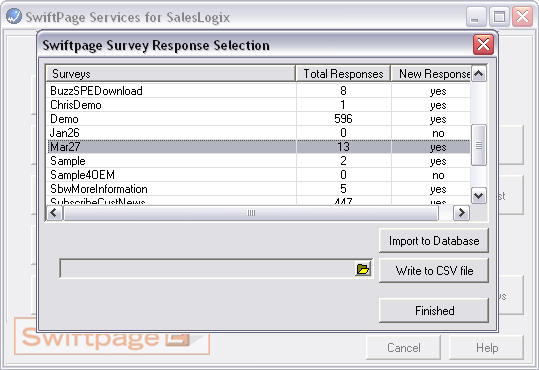Click total responses value 13
Image resolution: width=539 pixels, height=370 pixels.
click(343, 147)
